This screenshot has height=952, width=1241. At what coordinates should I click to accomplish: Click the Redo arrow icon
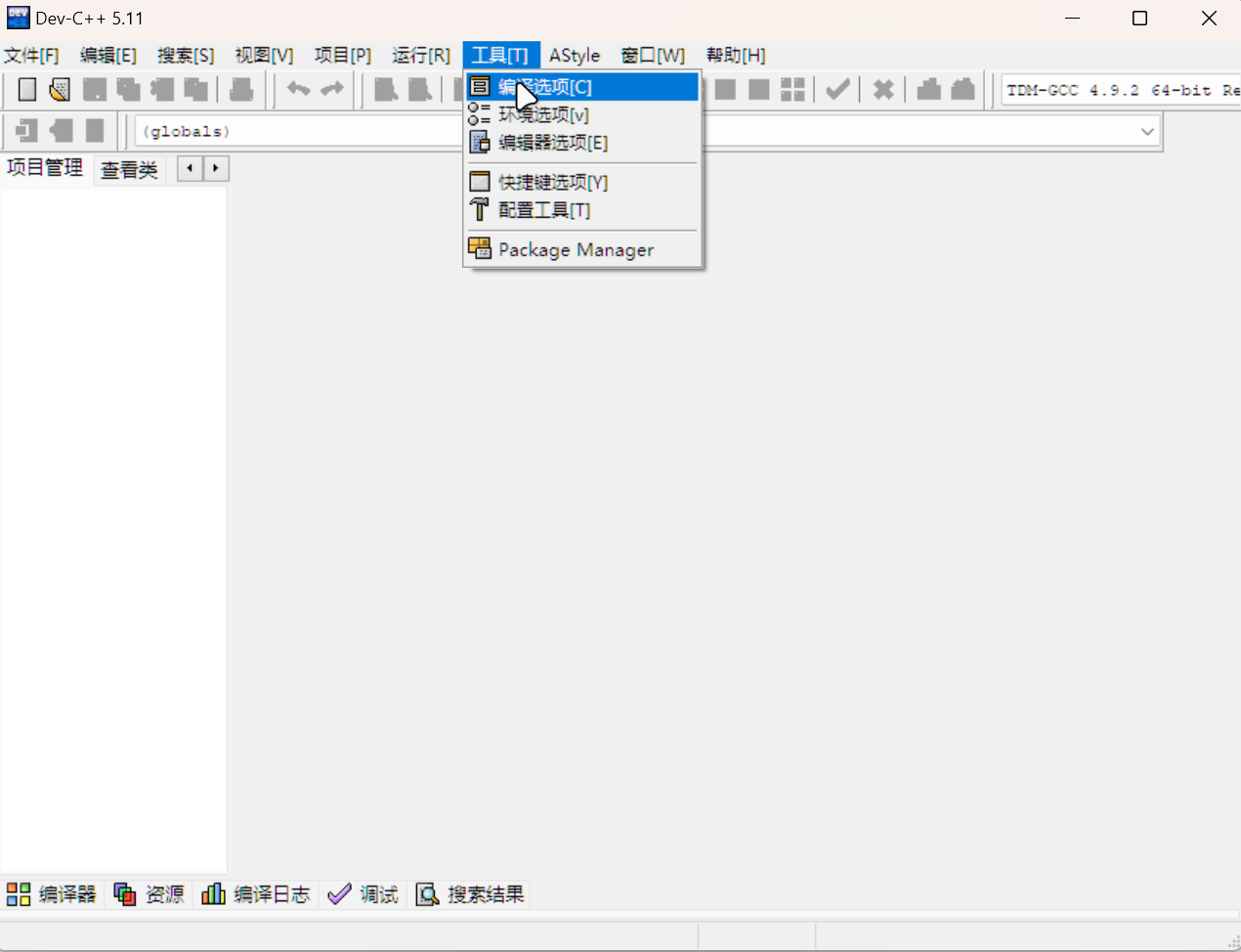coord(332,90)
